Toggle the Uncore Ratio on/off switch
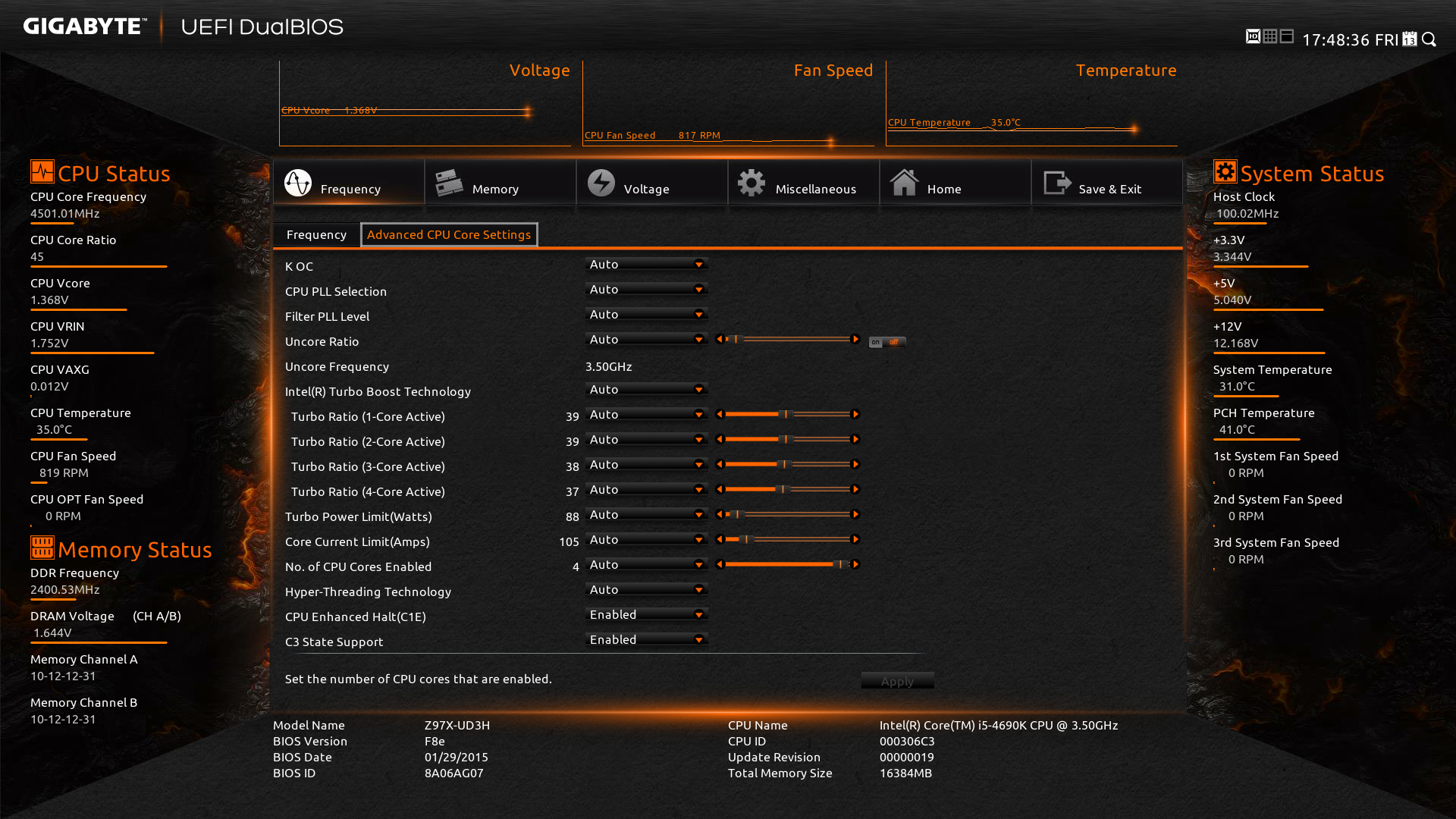Viewport: 1456px width, 819px height. pyautogui.click(x=886, y=342)
